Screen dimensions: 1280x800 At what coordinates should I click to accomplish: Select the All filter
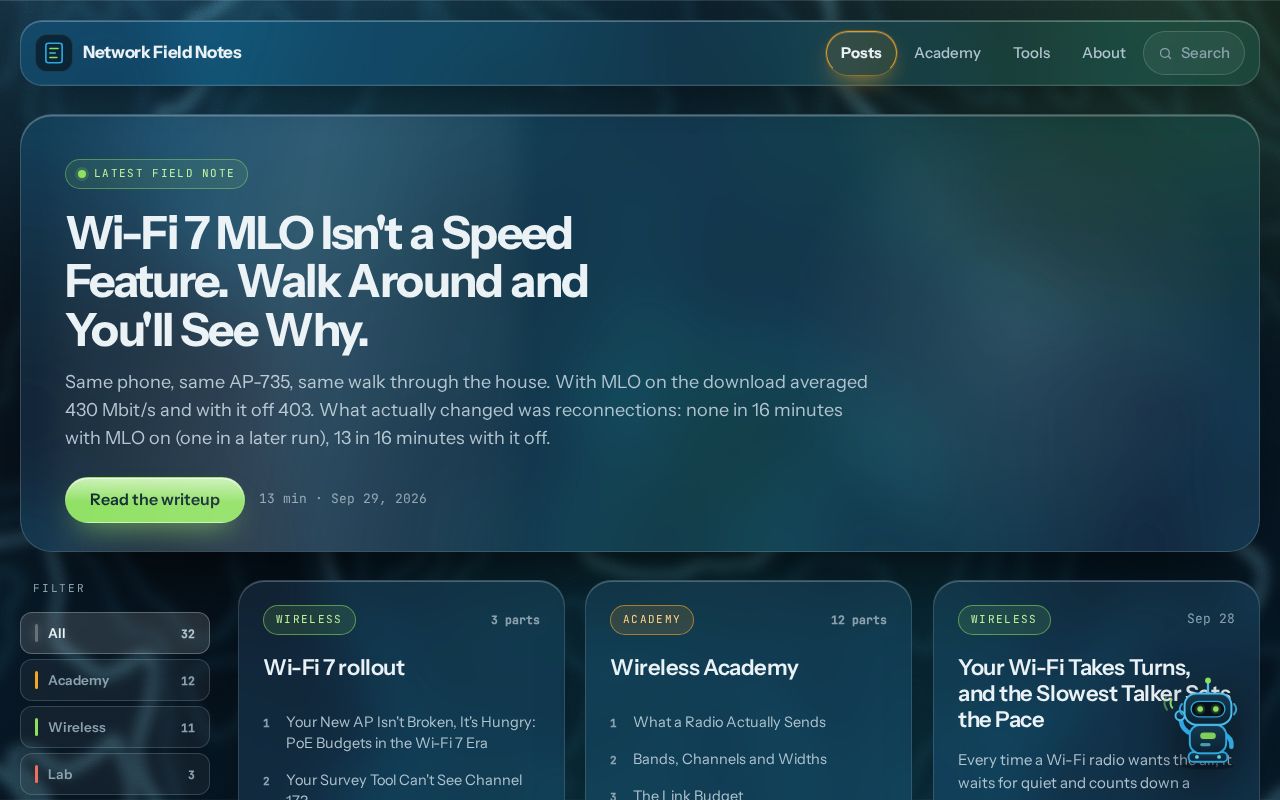coord(115,633)
